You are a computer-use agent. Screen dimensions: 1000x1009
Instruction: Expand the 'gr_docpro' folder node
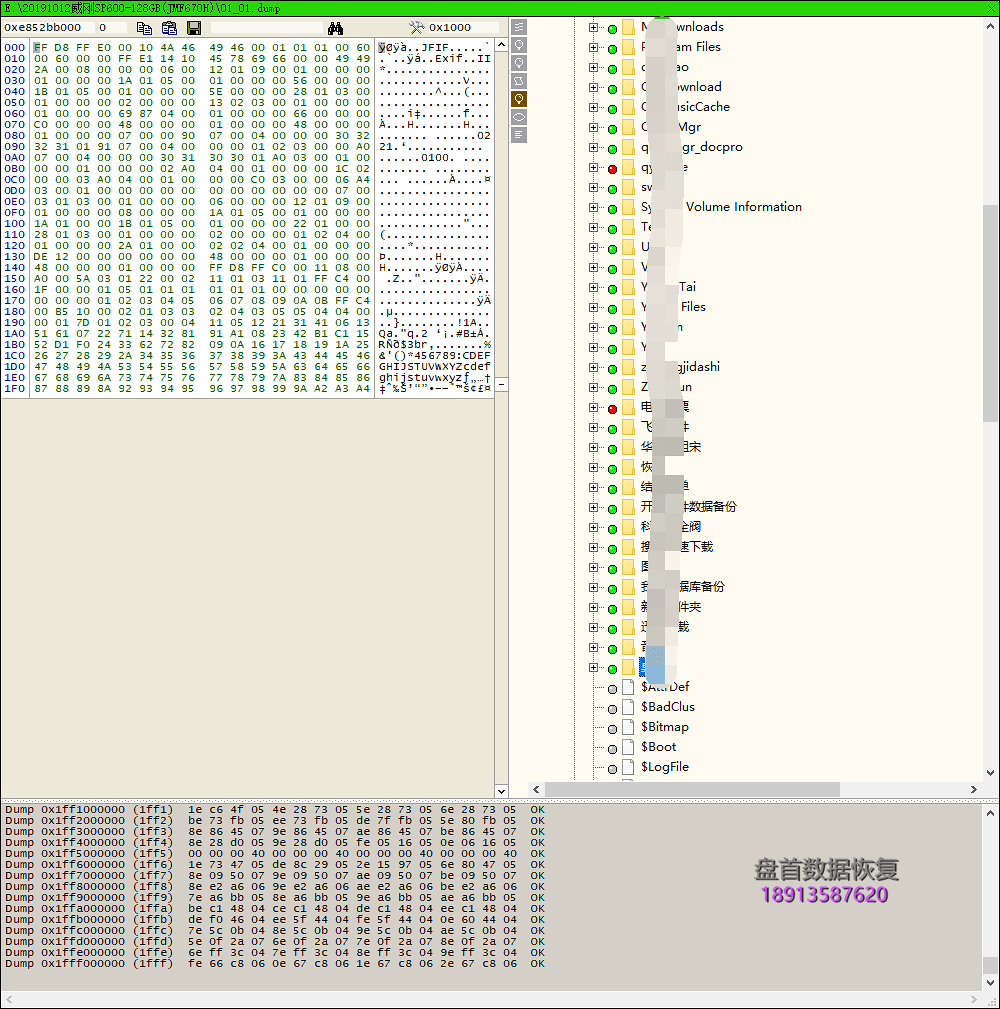593,147
